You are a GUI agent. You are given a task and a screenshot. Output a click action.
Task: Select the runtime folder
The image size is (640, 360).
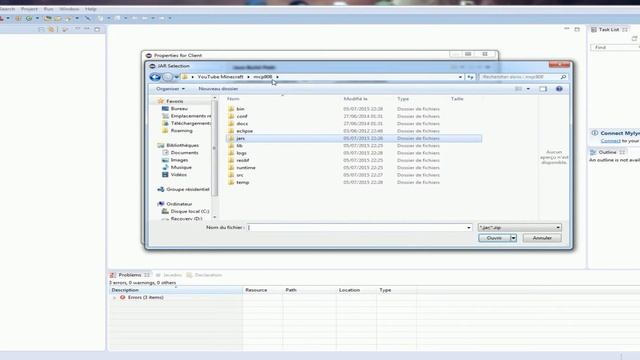point(246,168)
